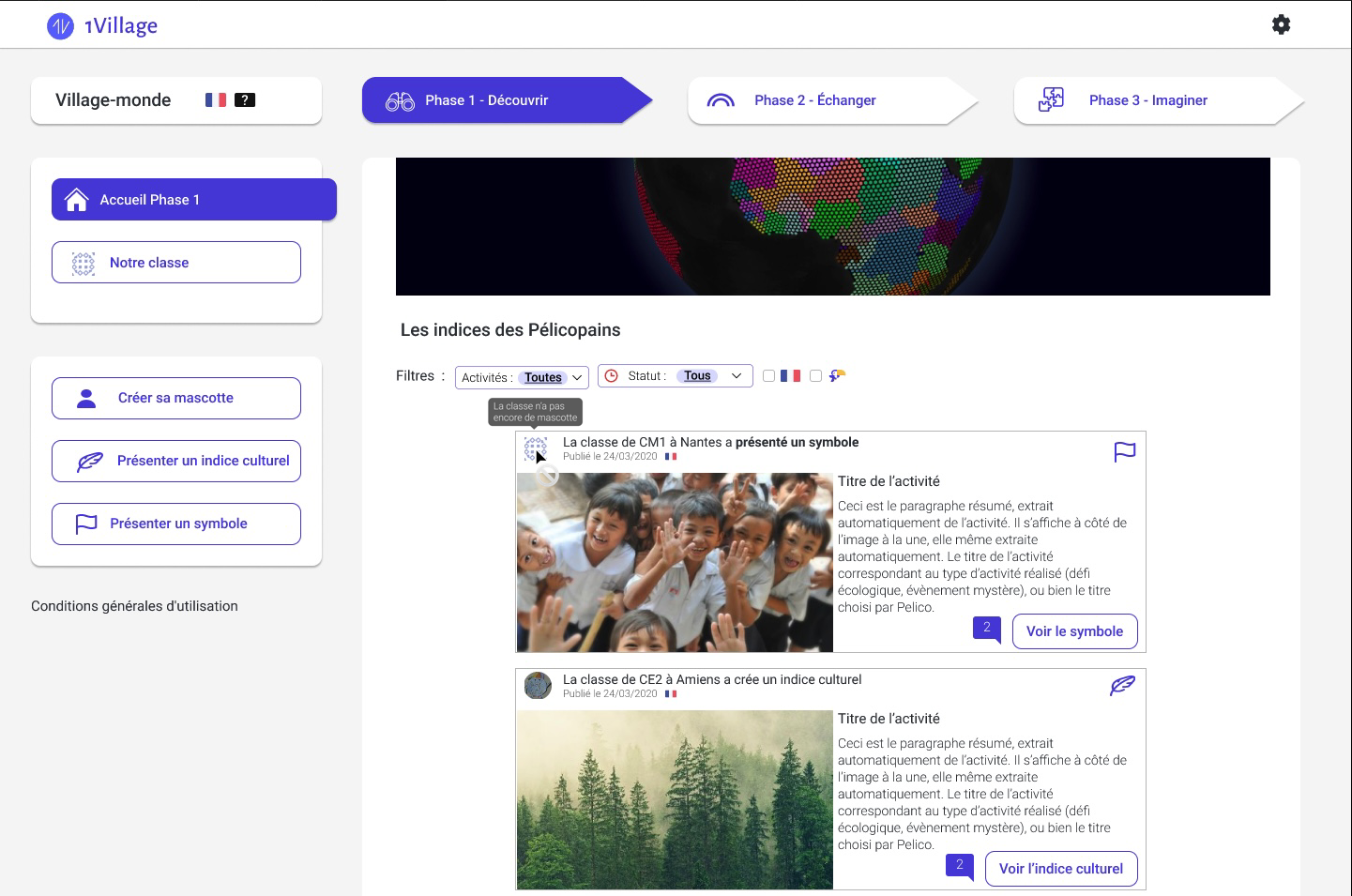Click the French flag filter icon

coord(790,375)
